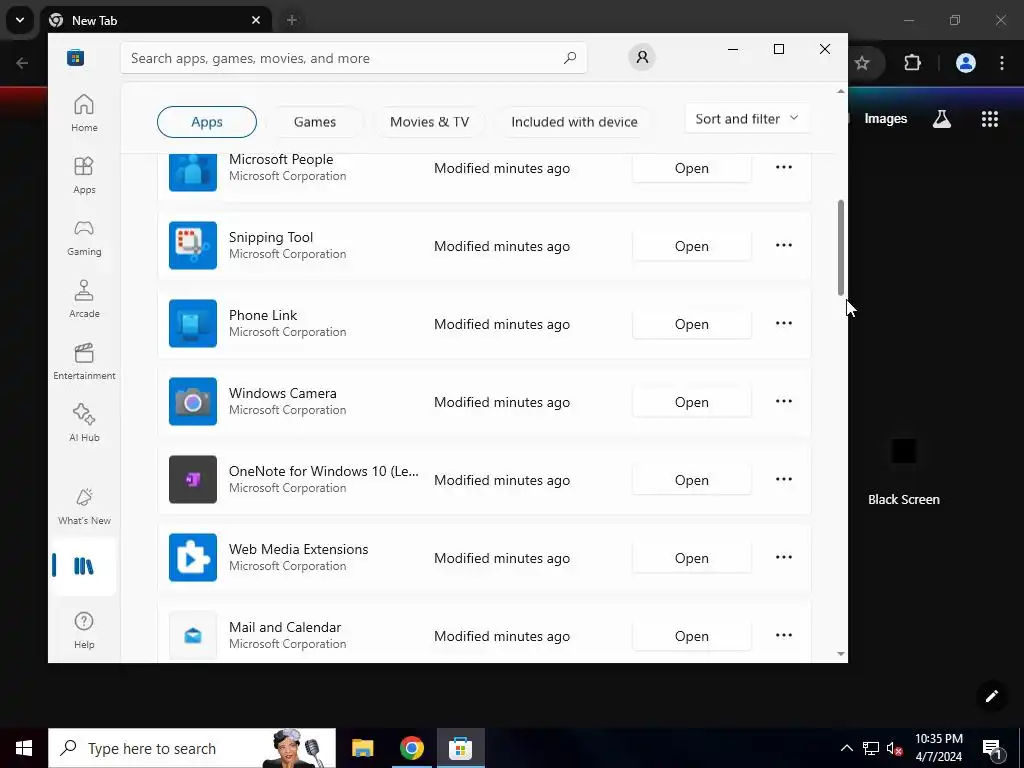1024x768 pixels.
Task: Open a new Chrome tab with plus
Action: pyautogui.click(x=292, y=20)
